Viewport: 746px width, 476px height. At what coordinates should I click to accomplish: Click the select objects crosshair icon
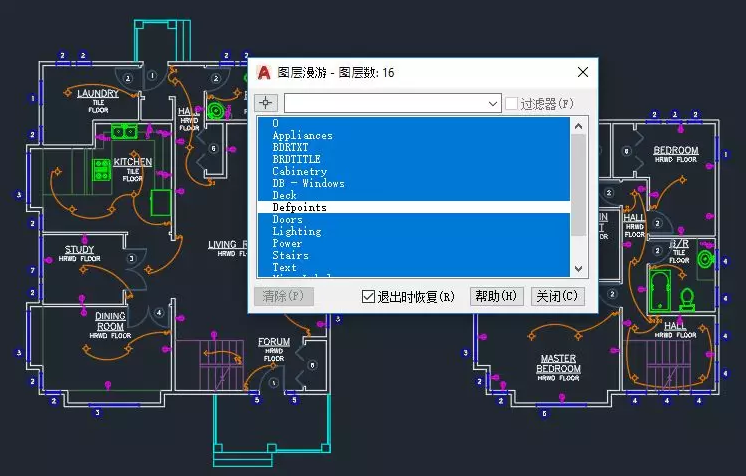click(265, 103)
